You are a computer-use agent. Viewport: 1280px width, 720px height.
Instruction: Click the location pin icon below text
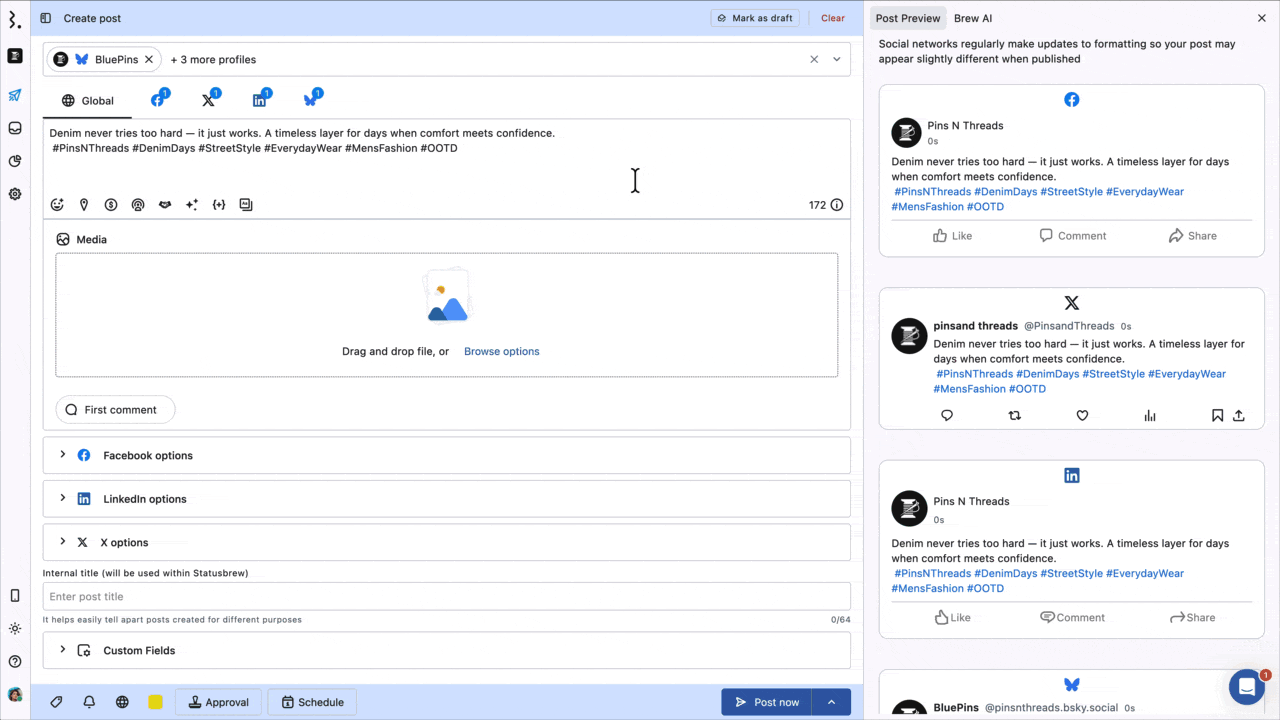coord(84,205)
